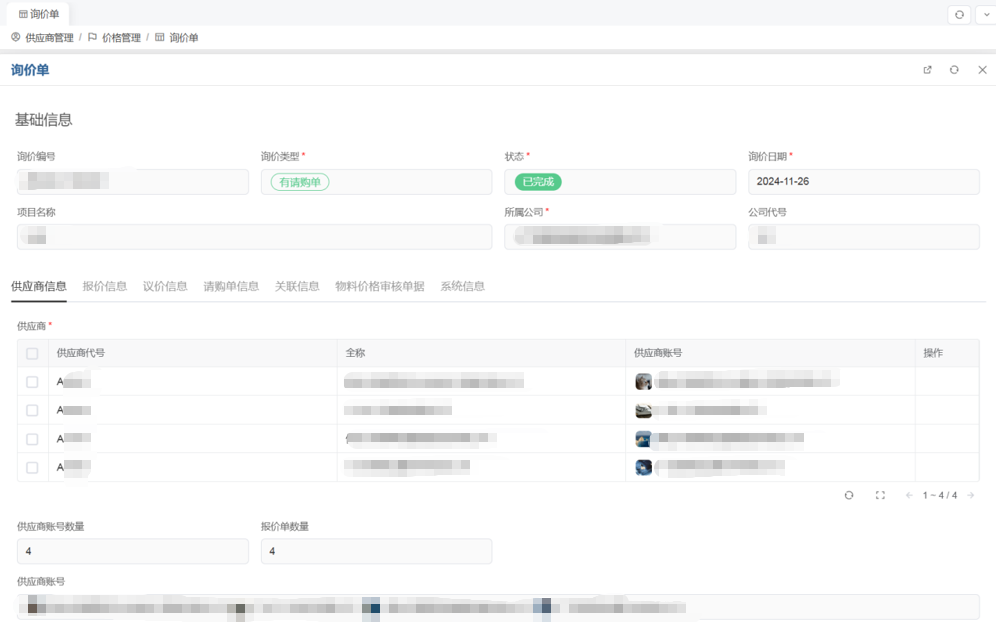
Task: Click the first supplier account avatar
Action: click(644, 381)
